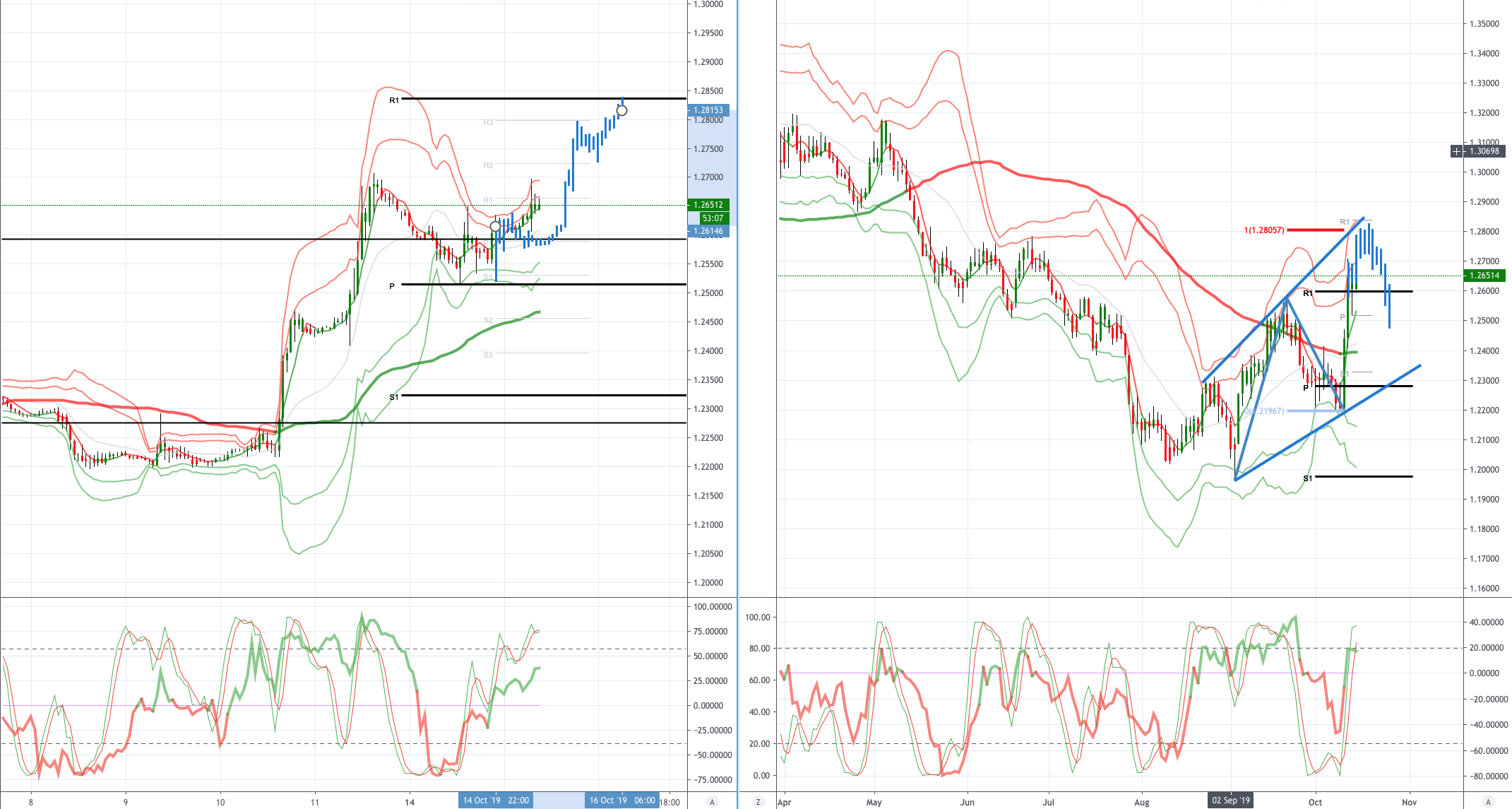Click the 53:07 countdown label
Image resolution: width=1512 pixels, height=809 pixels.
point(713,218)
